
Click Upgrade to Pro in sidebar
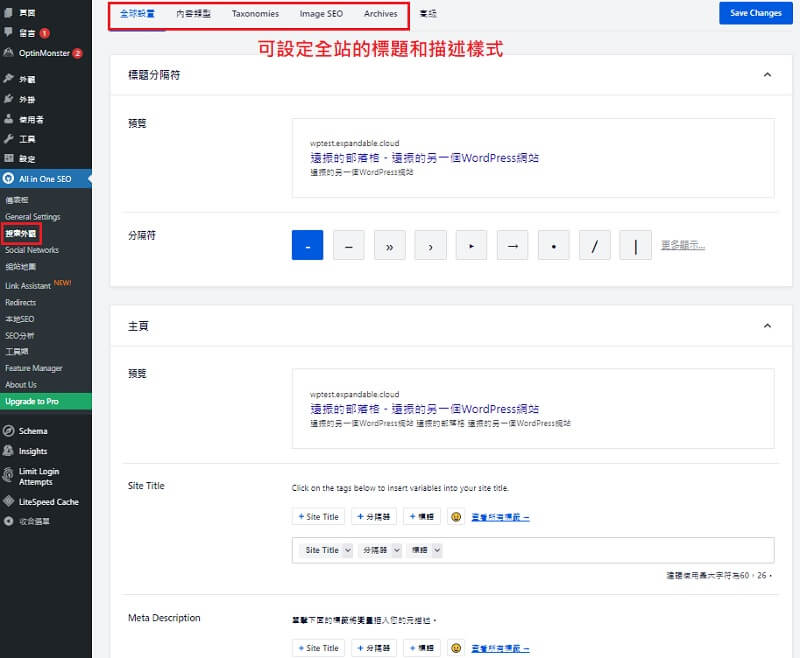pyautogui.click(x=46, y=401)
